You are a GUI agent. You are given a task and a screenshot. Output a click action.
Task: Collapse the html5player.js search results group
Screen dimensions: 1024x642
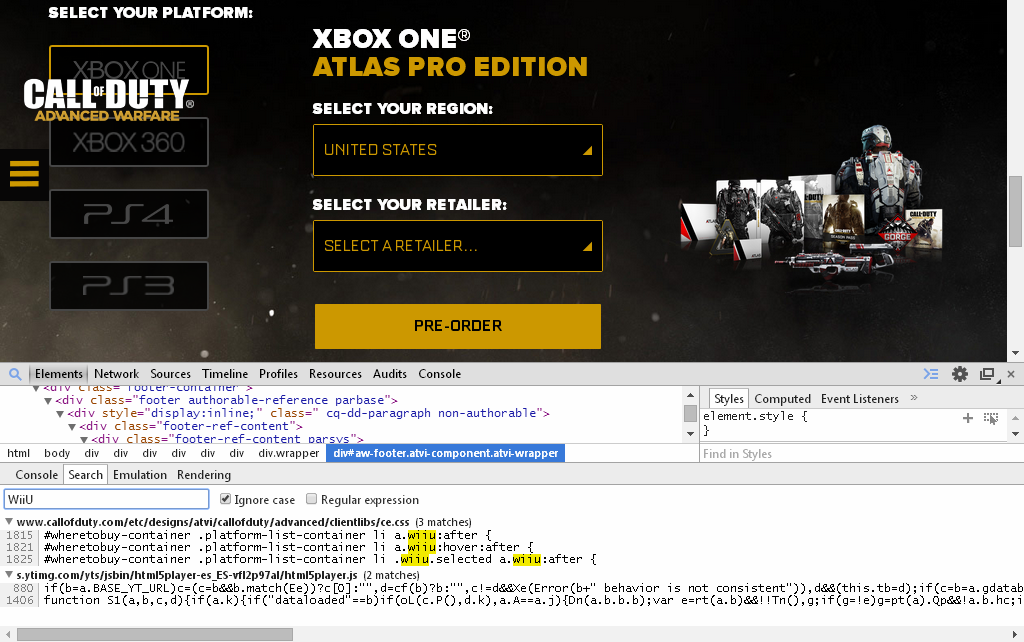coord(9,575)
